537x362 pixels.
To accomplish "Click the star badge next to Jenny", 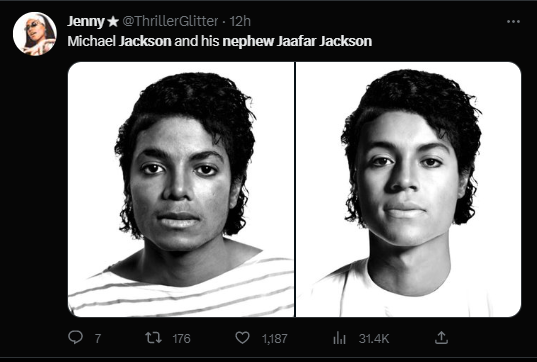I will point(113,22).
